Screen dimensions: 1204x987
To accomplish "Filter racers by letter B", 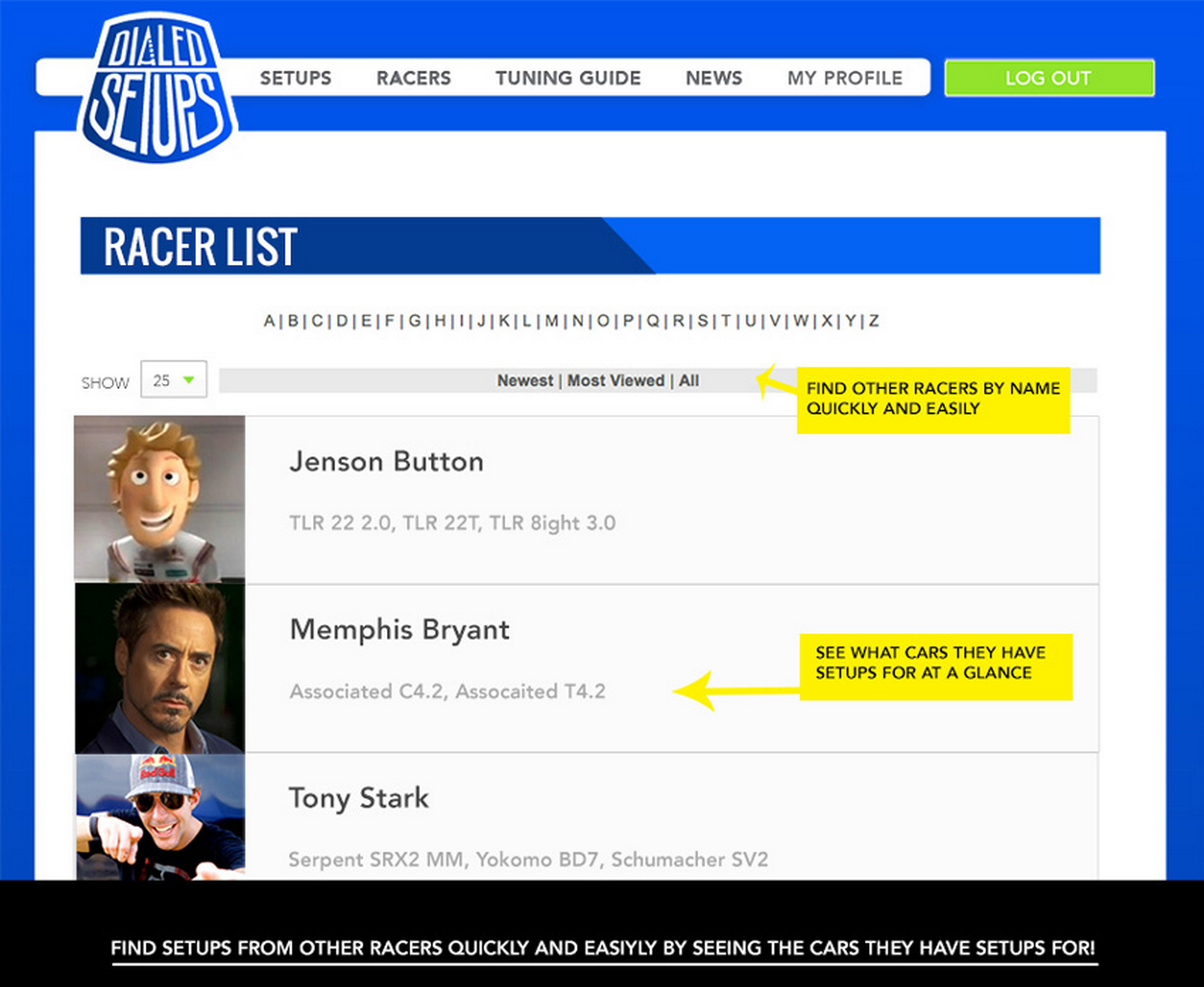I will click(x=293, y=321).
